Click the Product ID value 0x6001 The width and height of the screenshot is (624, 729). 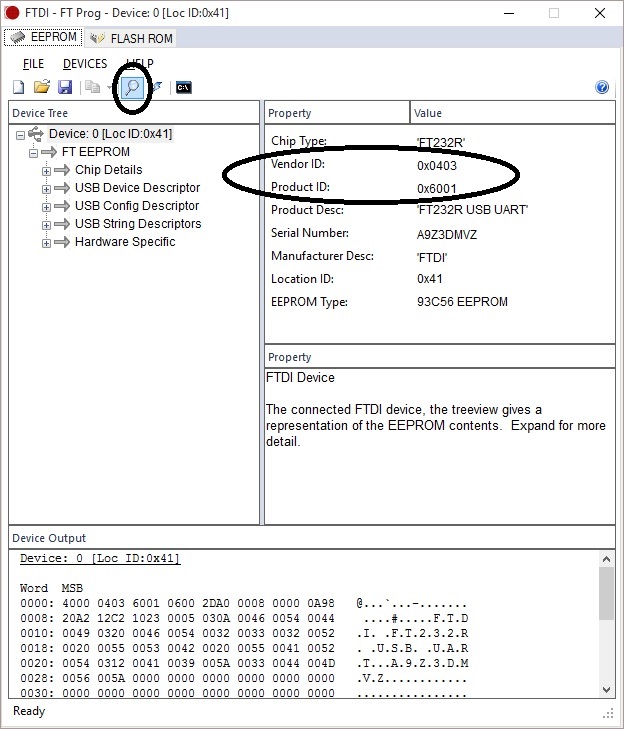437,188
